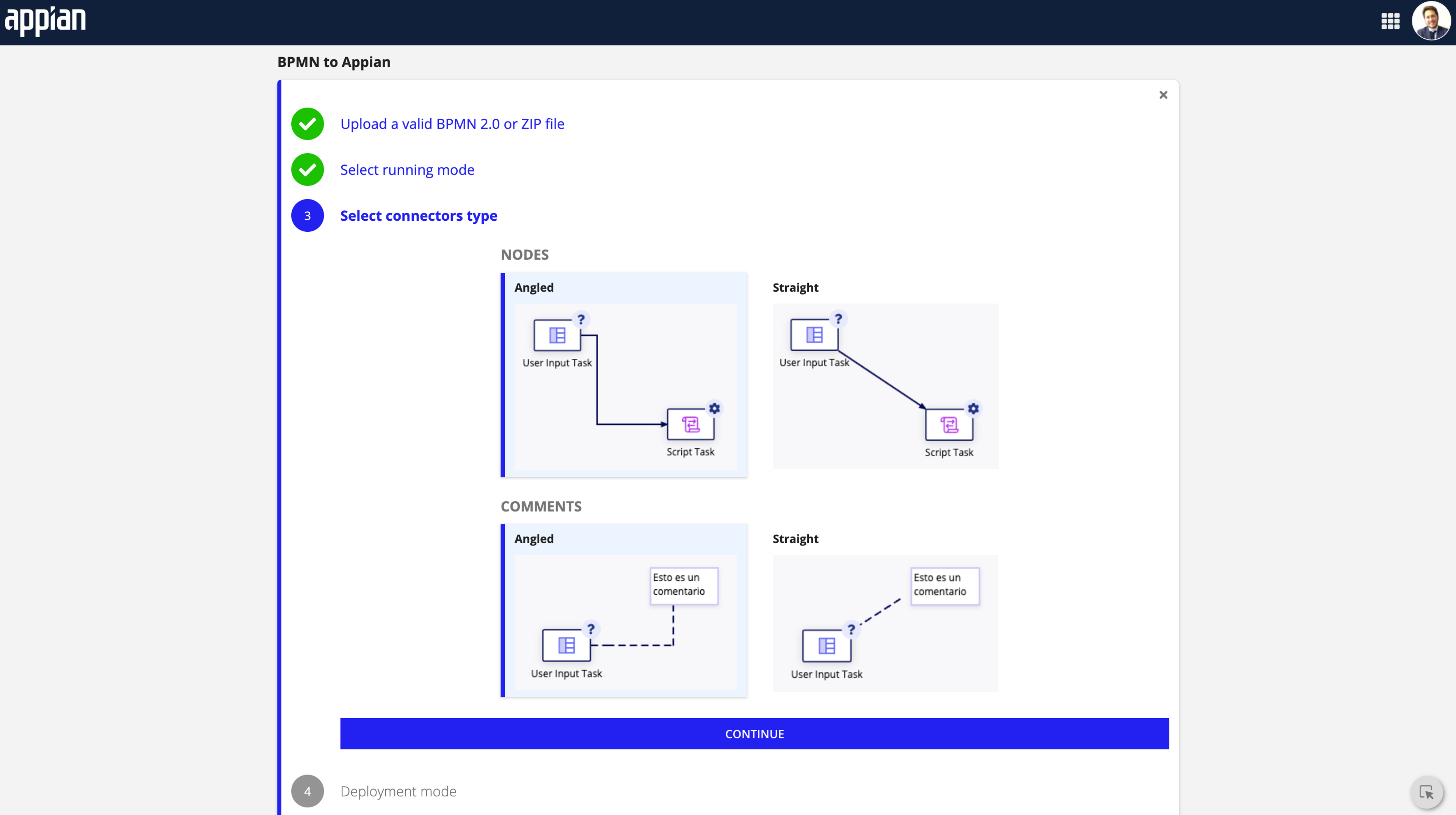Click the CONTINUE button

(x=755, y=733)
